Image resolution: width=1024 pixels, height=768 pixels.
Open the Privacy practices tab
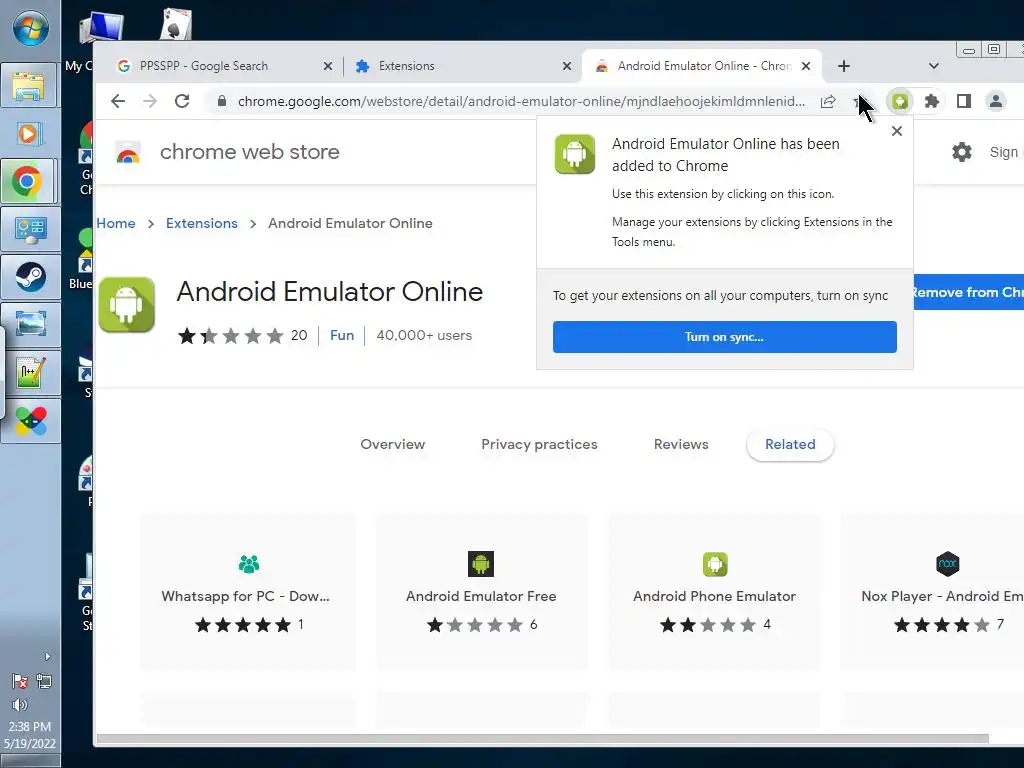(539, 444)
